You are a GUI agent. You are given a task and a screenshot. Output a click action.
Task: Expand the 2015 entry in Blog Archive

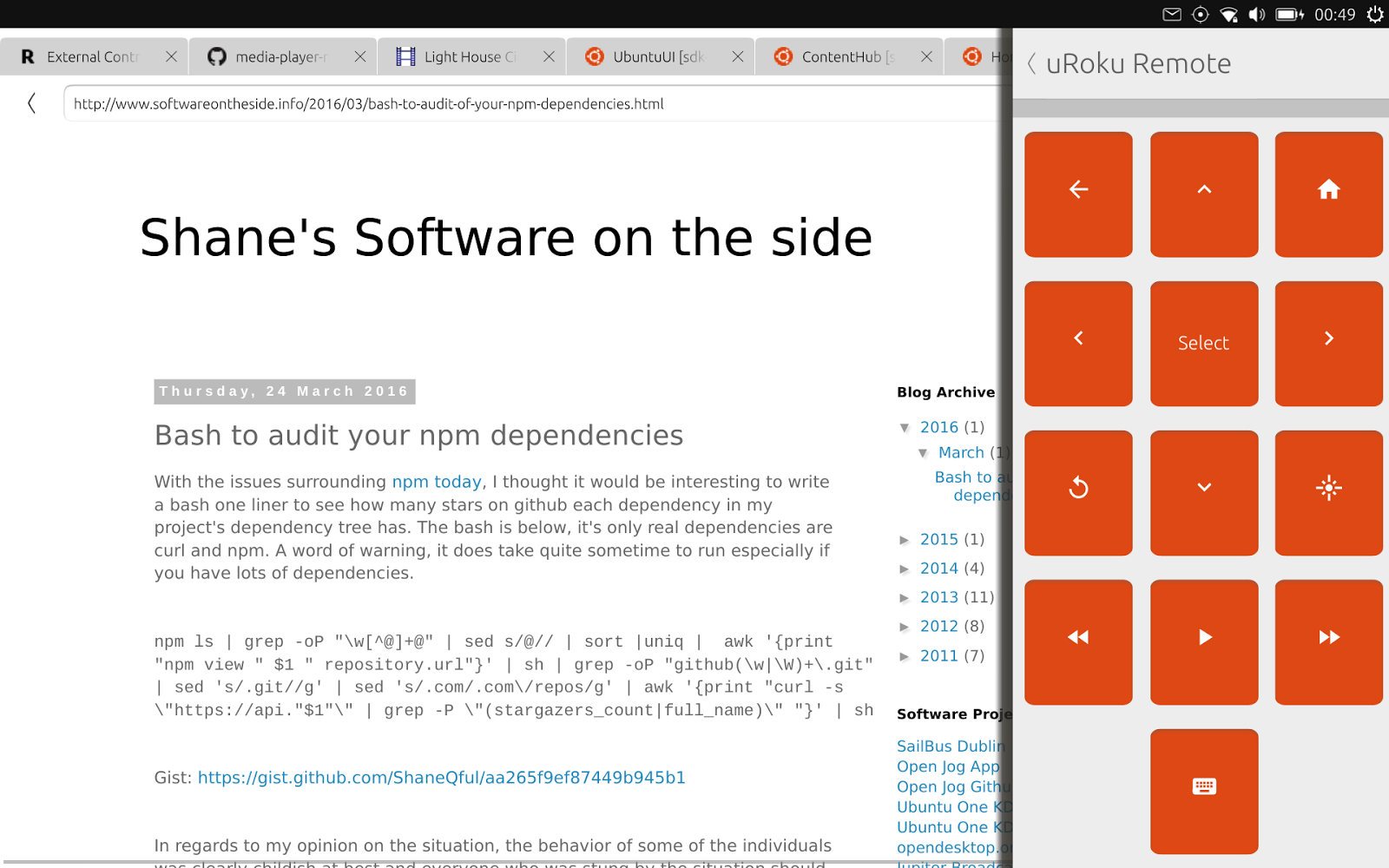[x=906, y=539]
